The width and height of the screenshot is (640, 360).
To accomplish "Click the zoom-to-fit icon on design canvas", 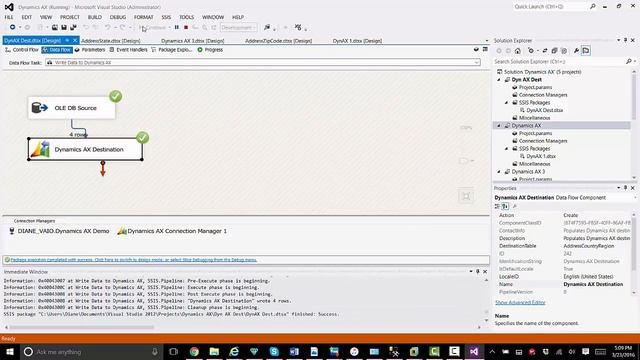I will 466,196.
